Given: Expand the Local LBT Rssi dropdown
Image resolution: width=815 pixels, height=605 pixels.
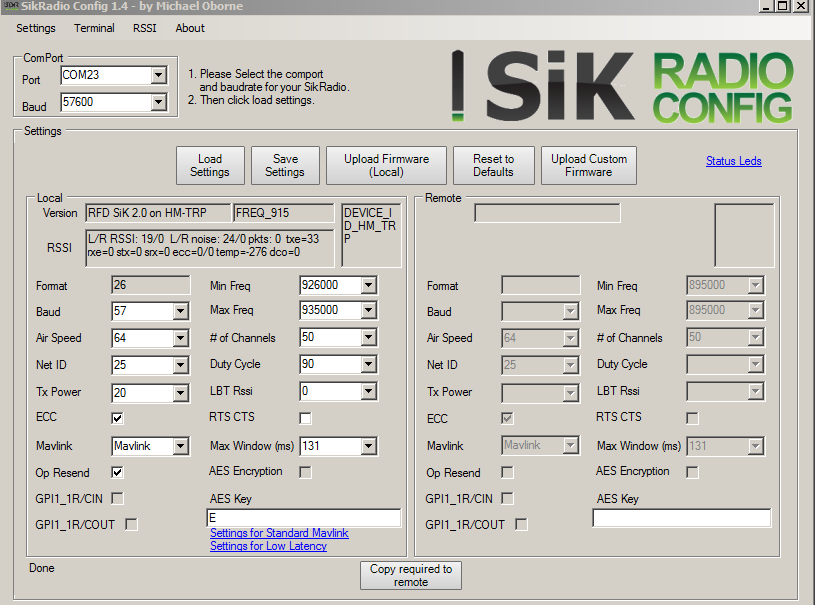Looking at the screenshot, I should (x=369, y=391).
